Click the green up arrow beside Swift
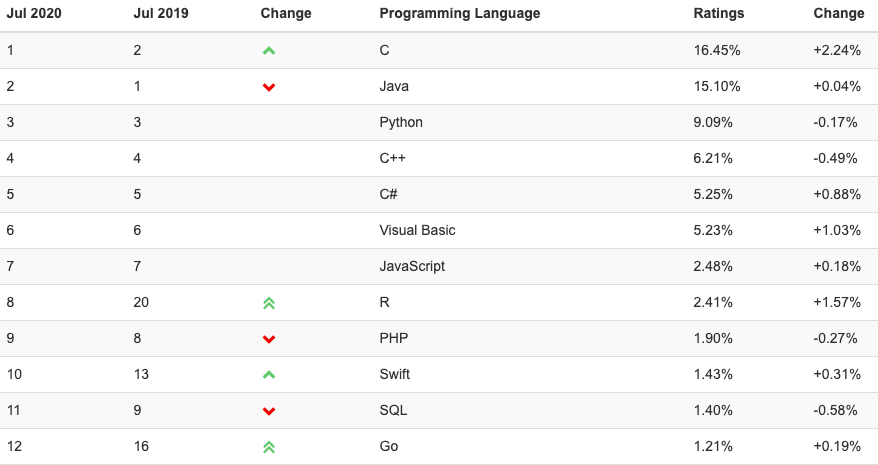The width and height of the screenshot is (878, 465). [269, 375]
